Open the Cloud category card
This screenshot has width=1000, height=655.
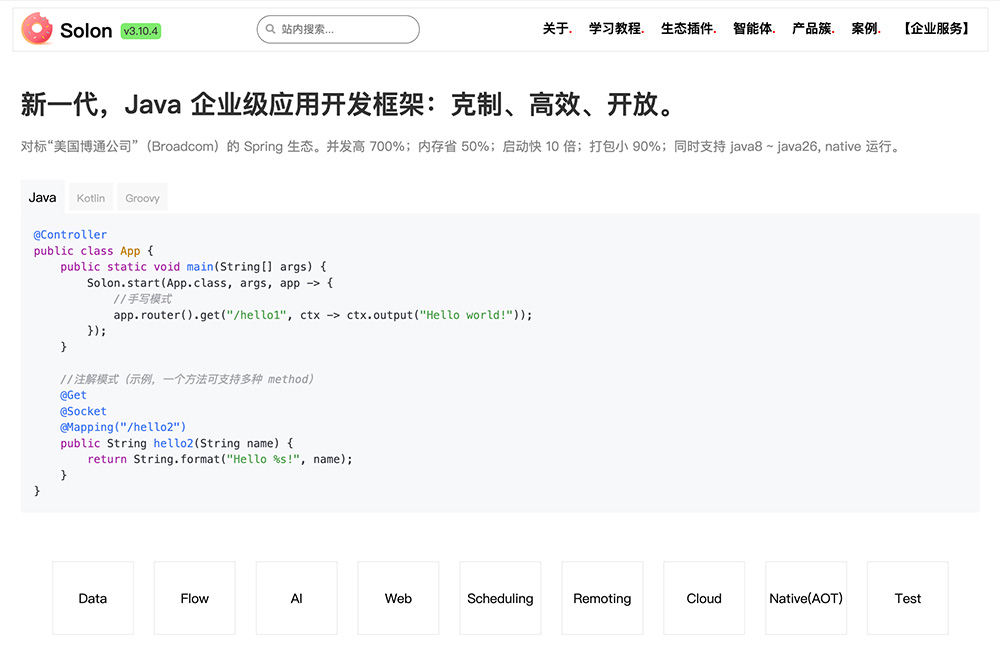[704, 598]
